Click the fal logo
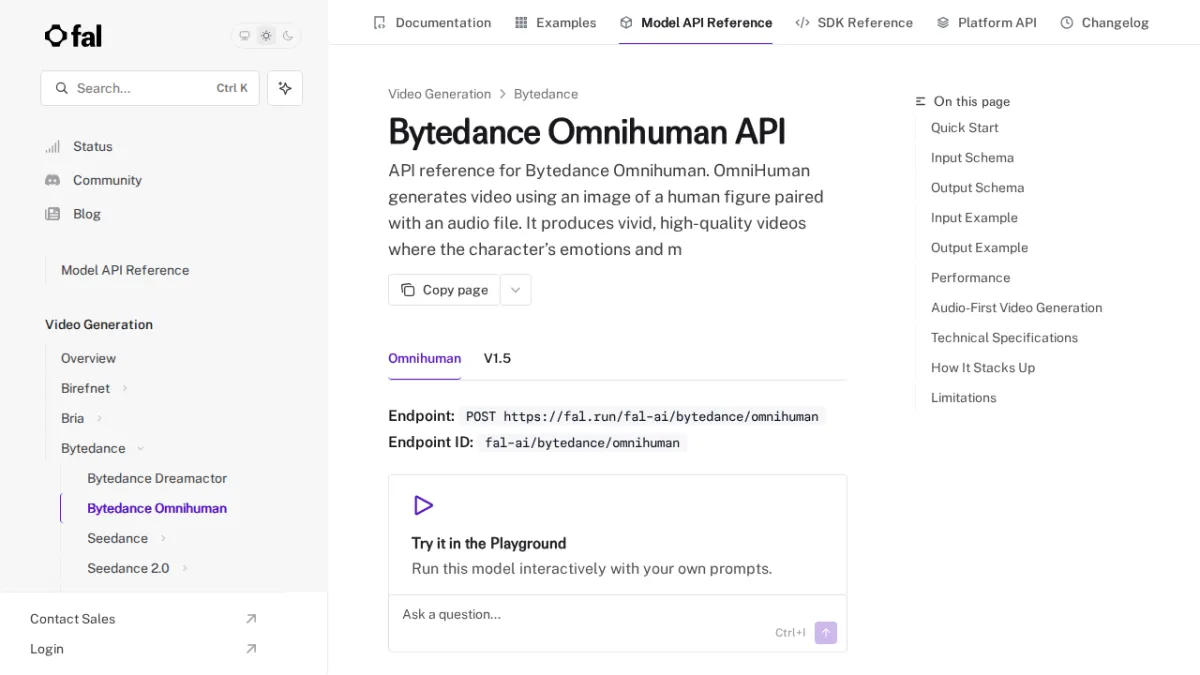Screen dimensions: 1200x675 (x=74, y=36)
